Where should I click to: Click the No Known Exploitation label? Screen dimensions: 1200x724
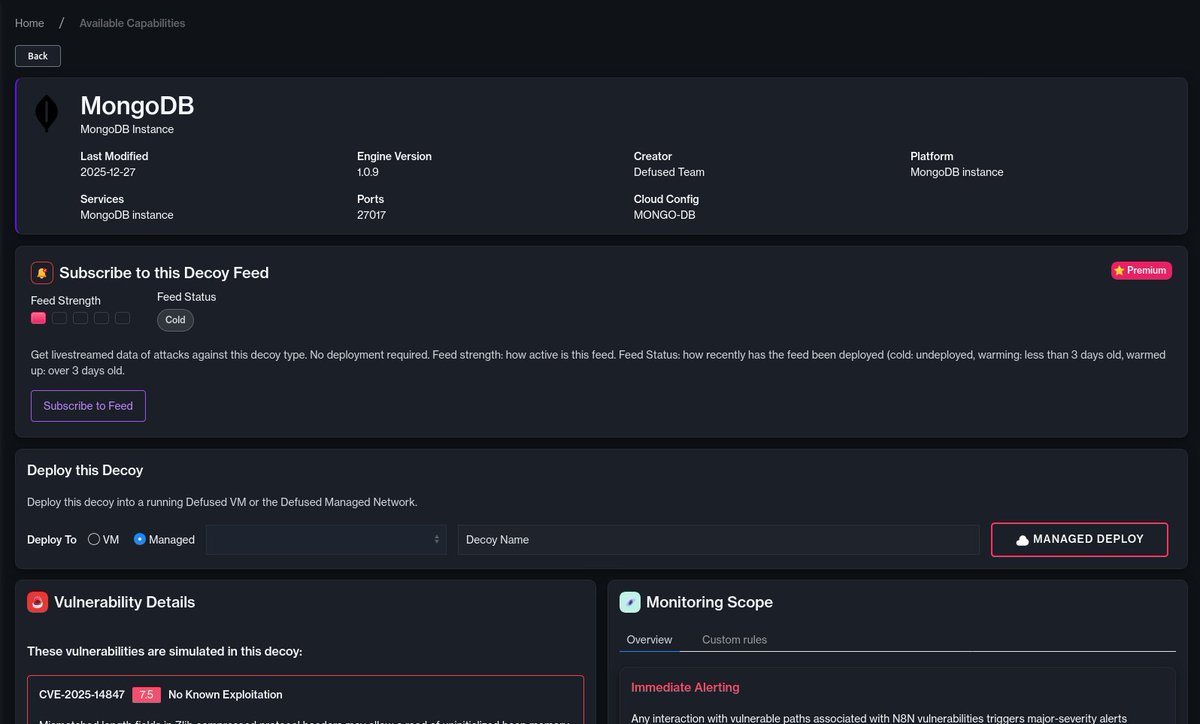tap(225, 695)
